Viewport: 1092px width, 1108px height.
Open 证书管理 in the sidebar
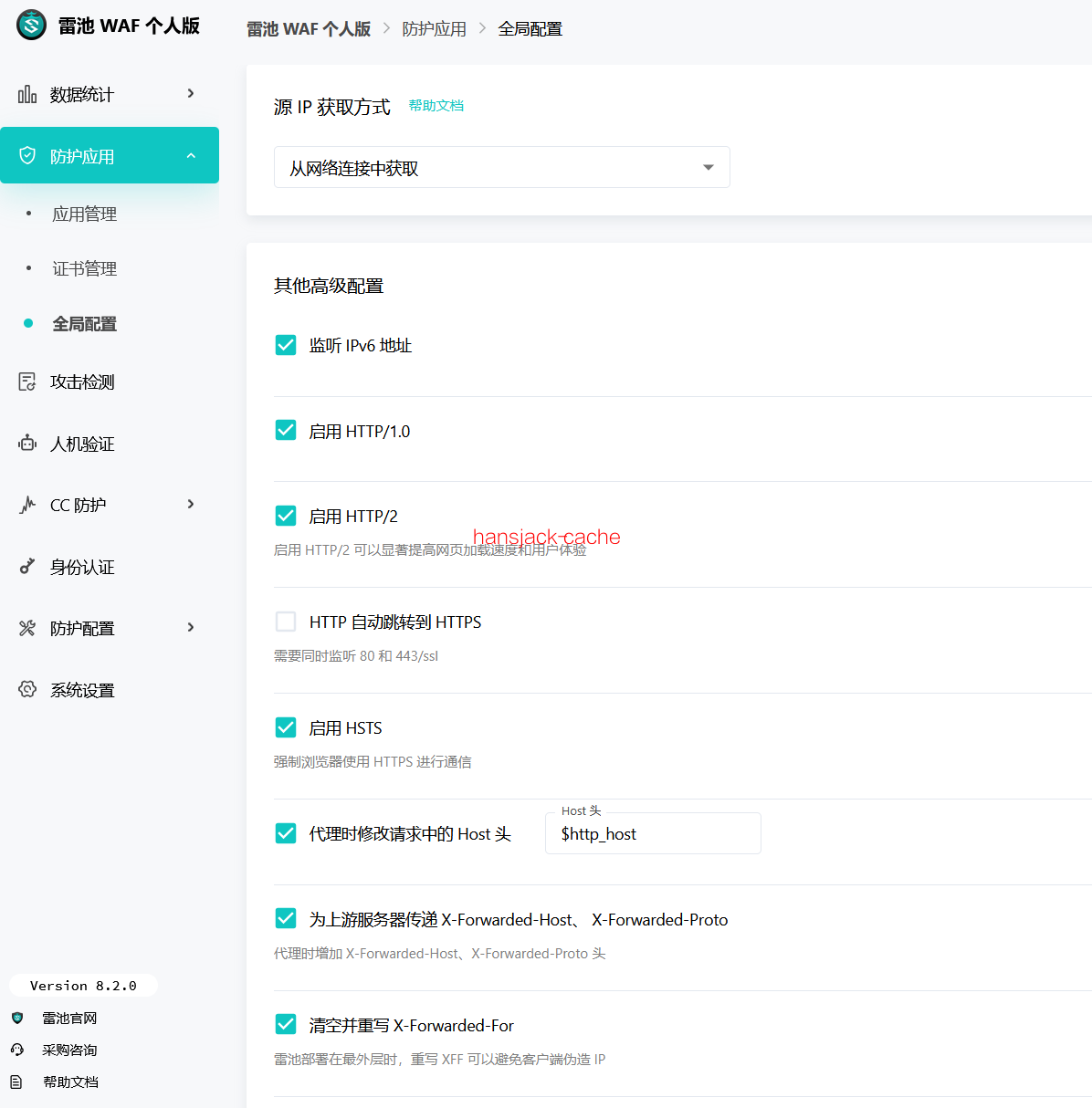pos(85,268)
